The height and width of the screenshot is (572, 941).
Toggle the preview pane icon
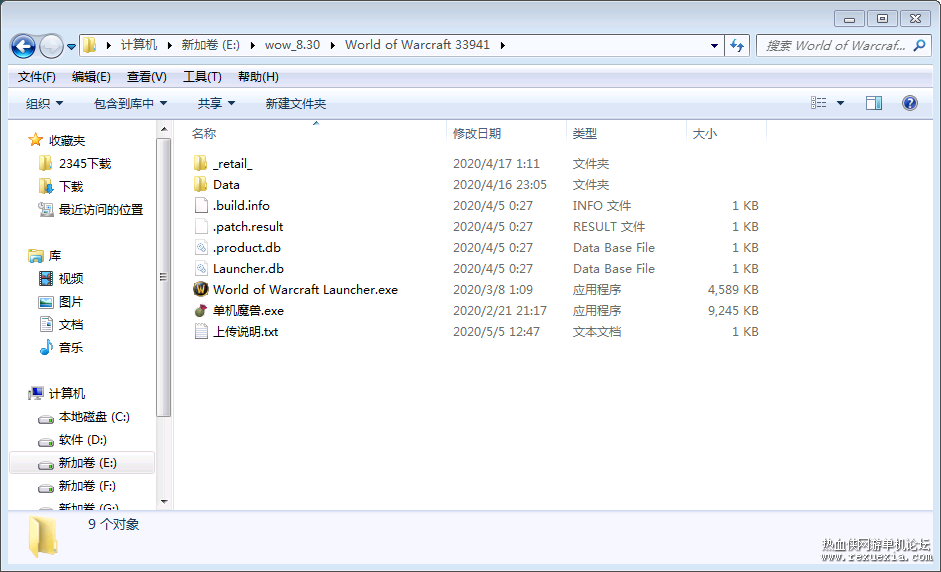coord(874,103)
